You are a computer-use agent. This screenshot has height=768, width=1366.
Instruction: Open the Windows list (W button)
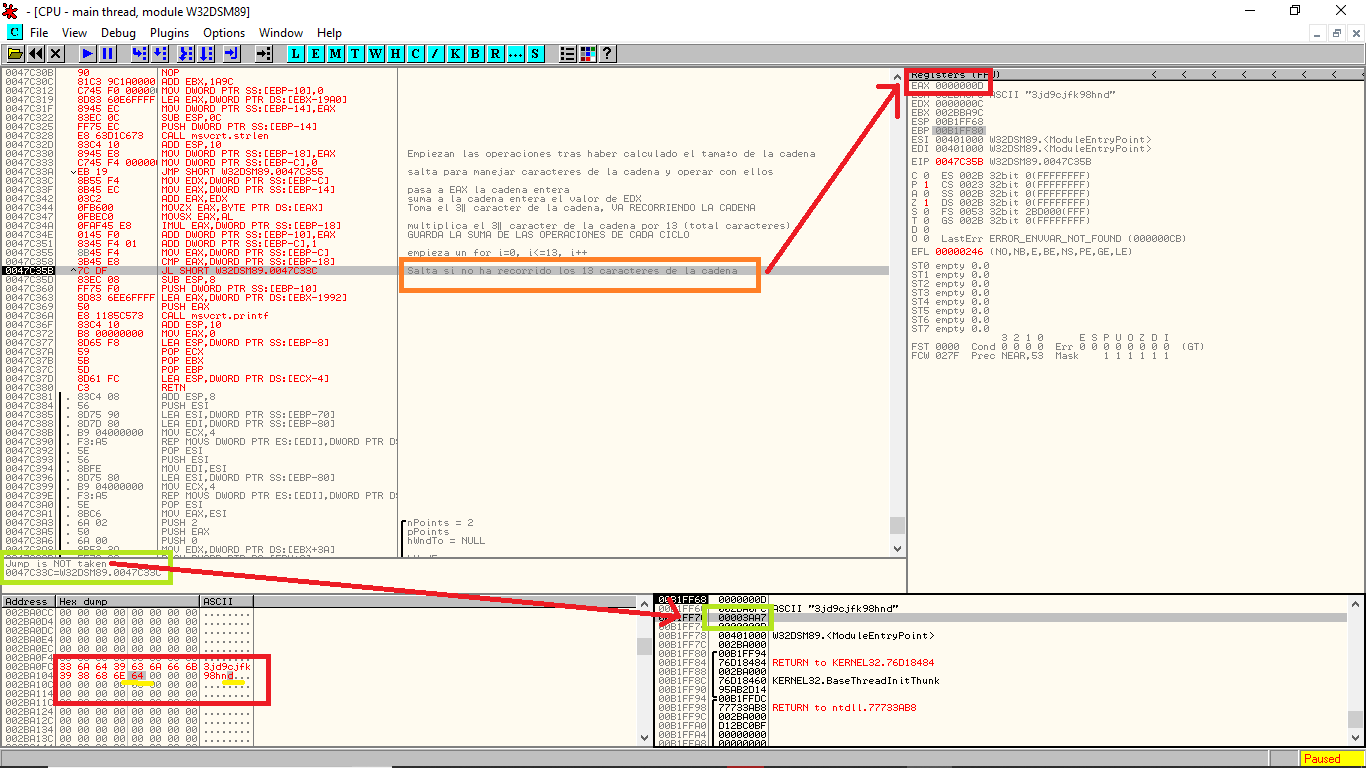point(375,53)
